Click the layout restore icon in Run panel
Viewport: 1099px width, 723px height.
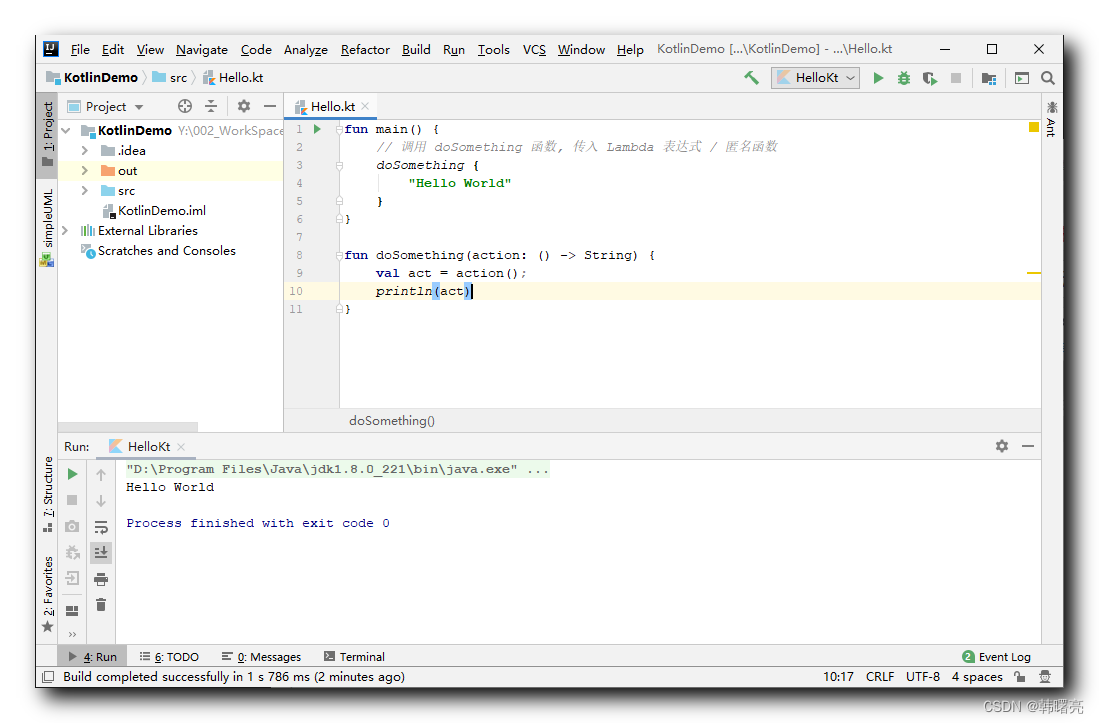[72, 610]
